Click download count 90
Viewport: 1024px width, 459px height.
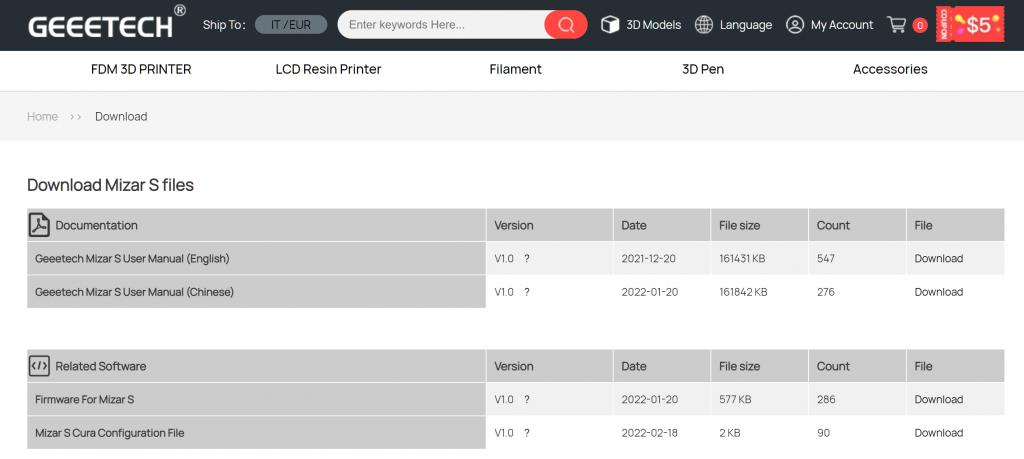click(823, 433)
